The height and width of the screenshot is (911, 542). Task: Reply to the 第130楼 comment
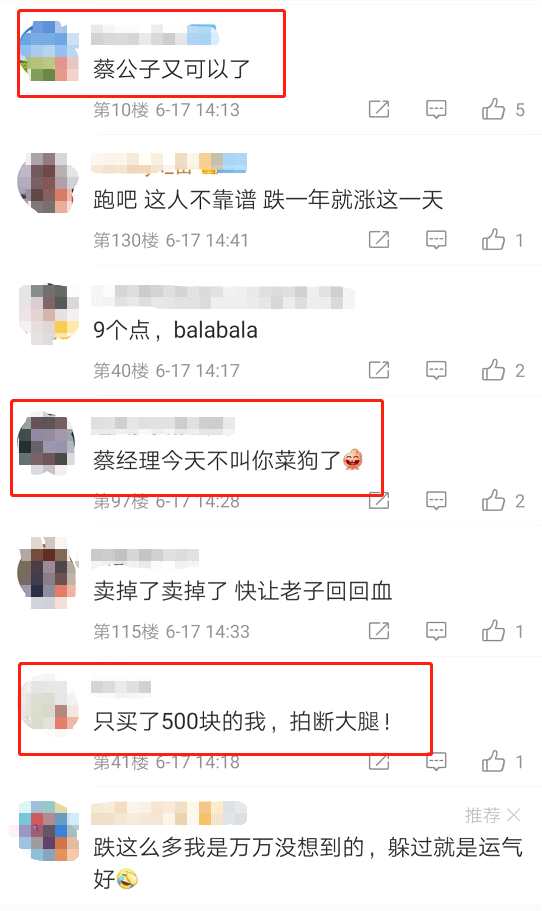tap(436, 239)
